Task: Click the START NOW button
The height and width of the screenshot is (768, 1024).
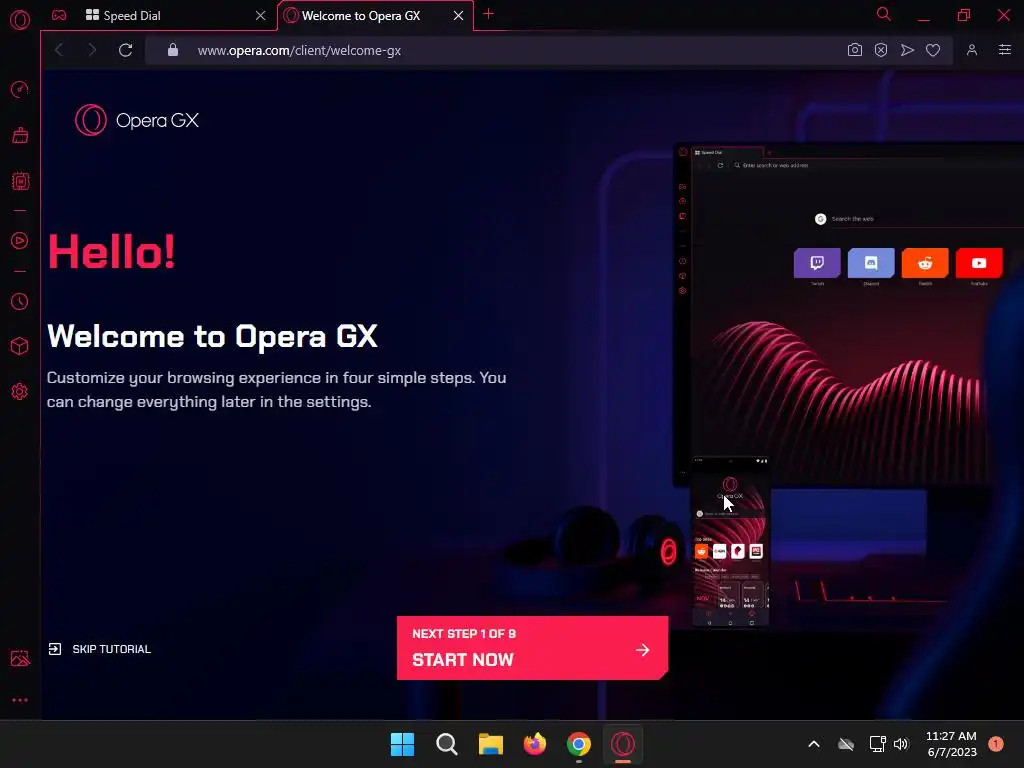Action: pyautogui.click(x=532, y=648)
